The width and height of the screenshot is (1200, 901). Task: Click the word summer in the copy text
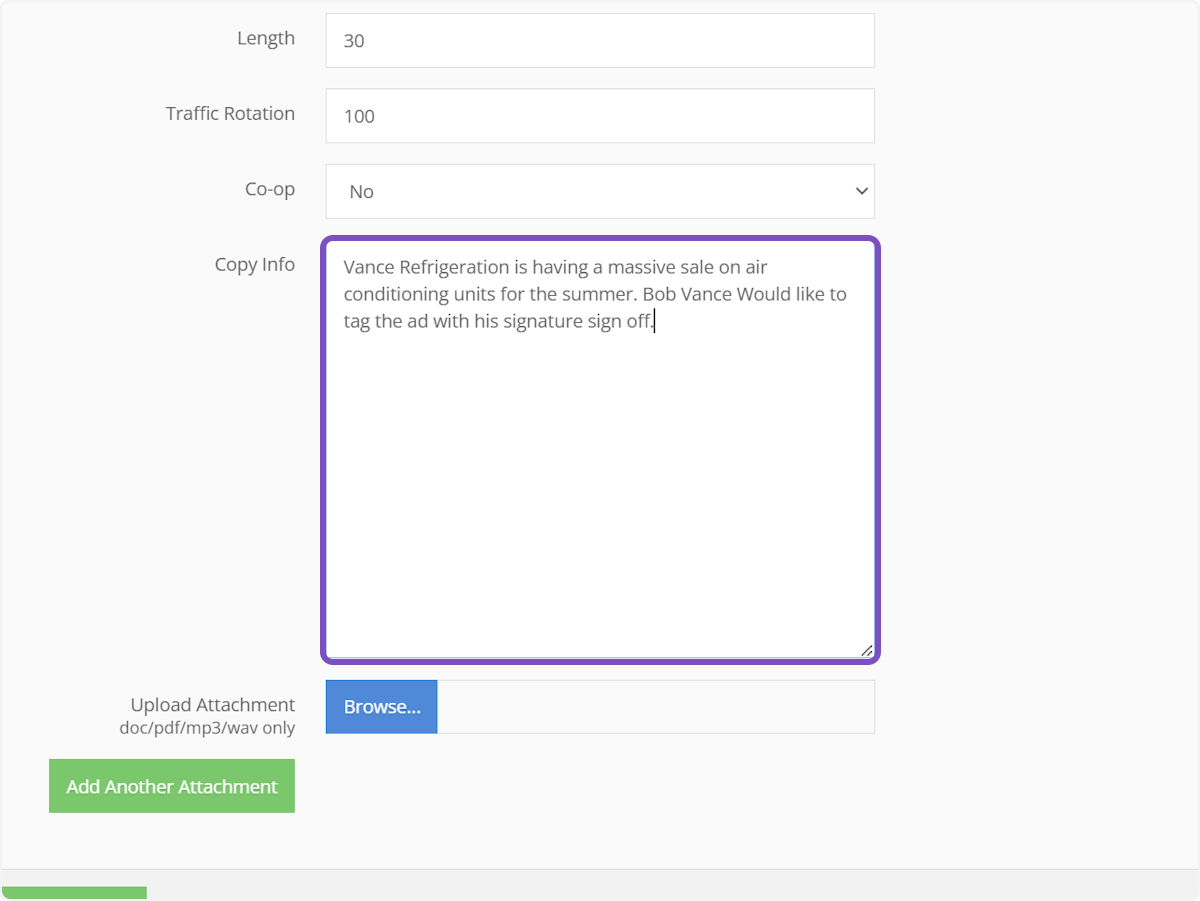pyautogui.click(x=596, y=294)
